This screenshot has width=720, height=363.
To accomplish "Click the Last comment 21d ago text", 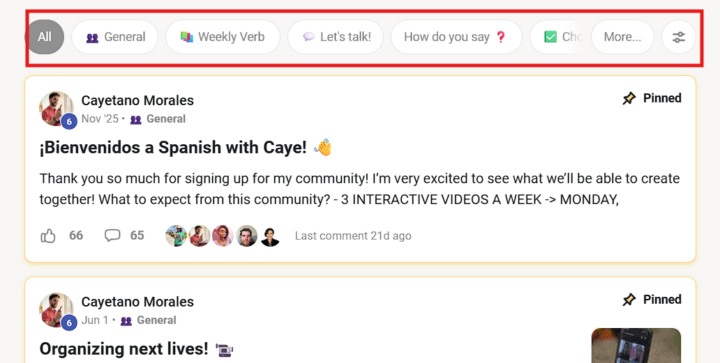I will click(x=353, y=236).
